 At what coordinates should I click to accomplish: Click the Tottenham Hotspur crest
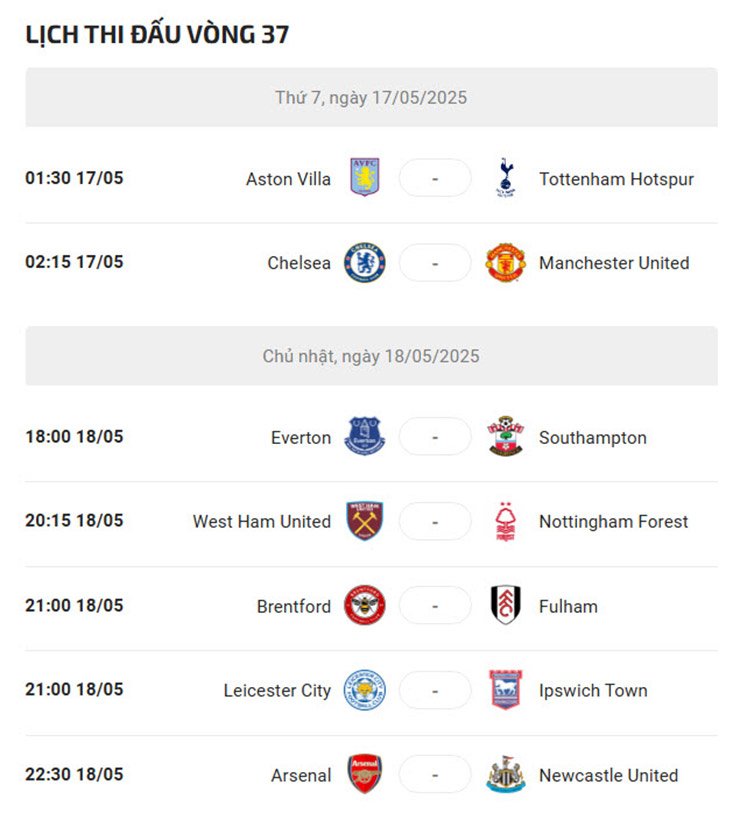tap(505, 177)
